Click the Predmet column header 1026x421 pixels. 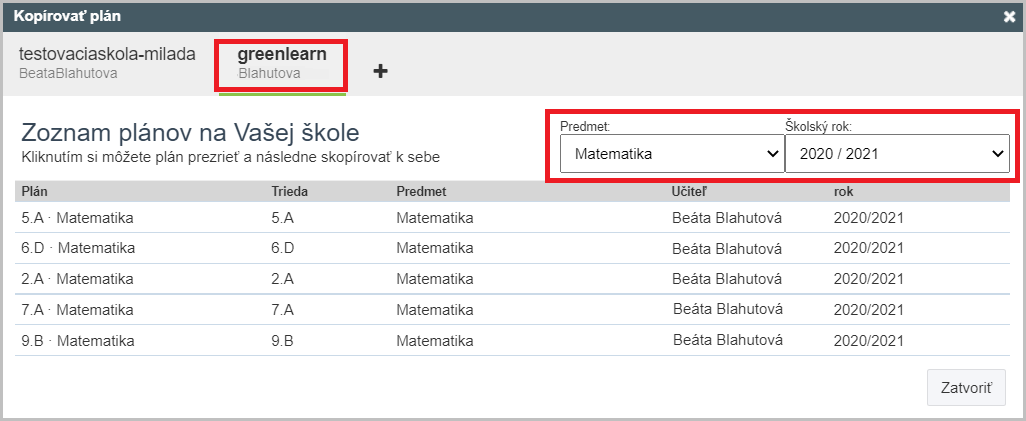pos(420,190)
